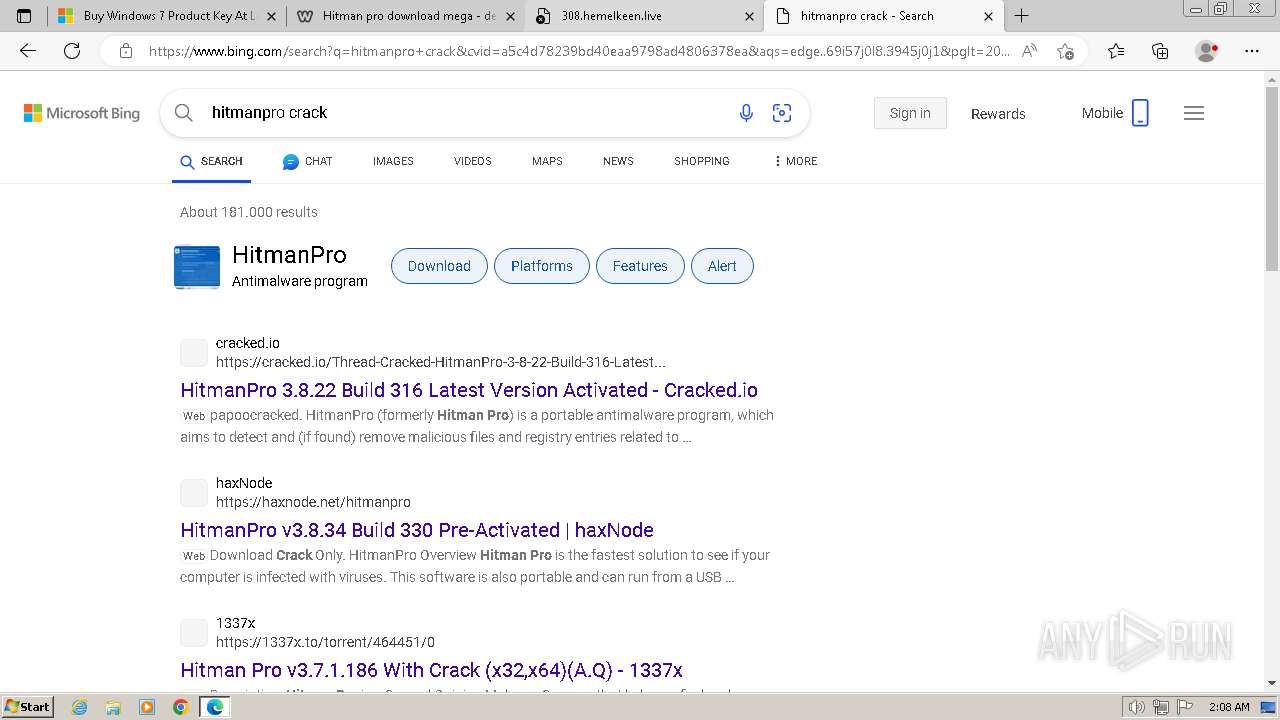Viewport: 1280px width, 720px height.
Task: Click the taskbar clock 2:08 AM
Action: [1229, 707]
